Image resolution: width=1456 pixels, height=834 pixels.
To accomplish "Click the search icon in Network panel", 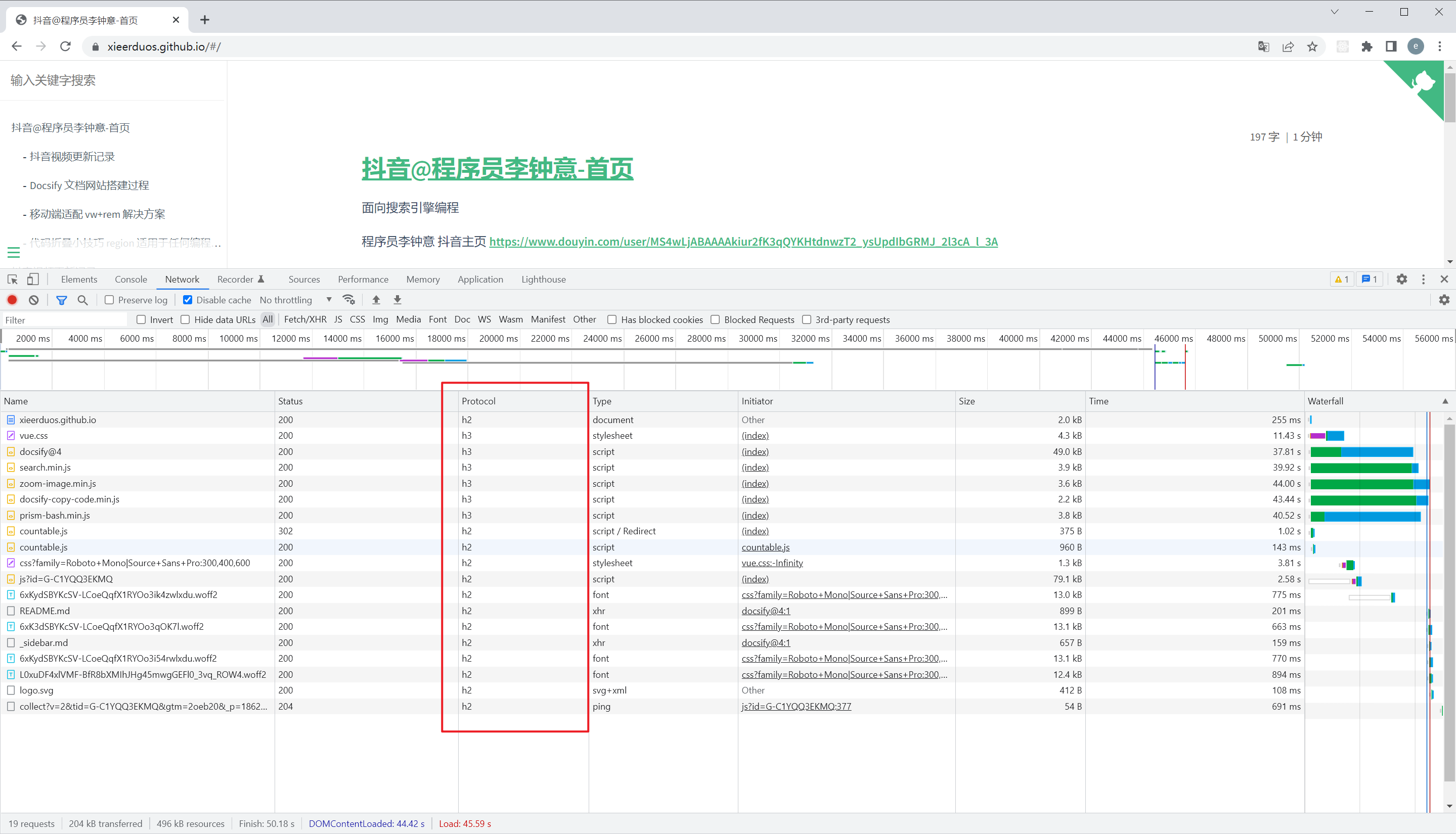I will pyautogui.click(x=83, y=299).
